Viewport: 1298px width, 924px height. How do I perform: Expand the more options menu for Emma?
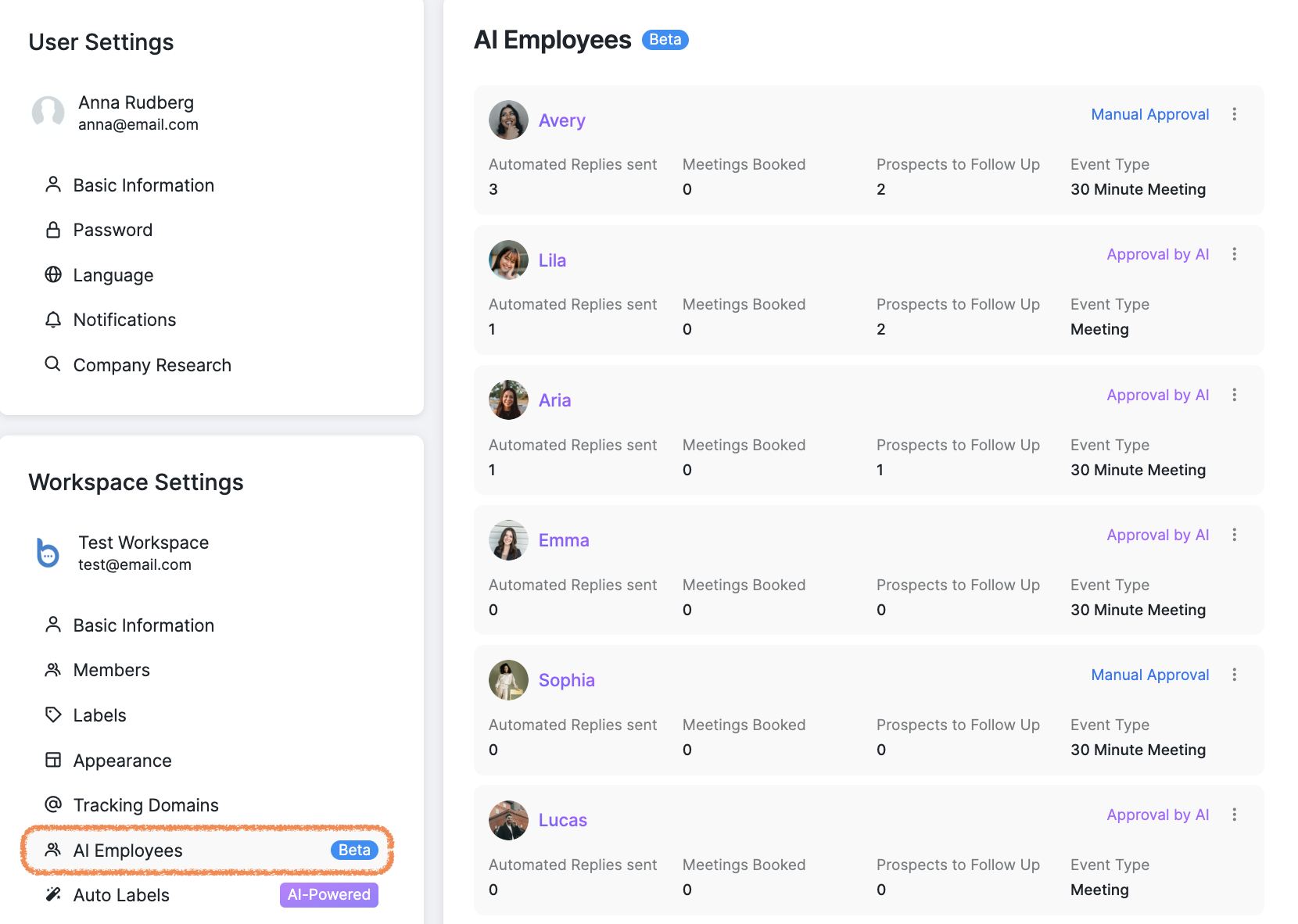click(1235, 535)
